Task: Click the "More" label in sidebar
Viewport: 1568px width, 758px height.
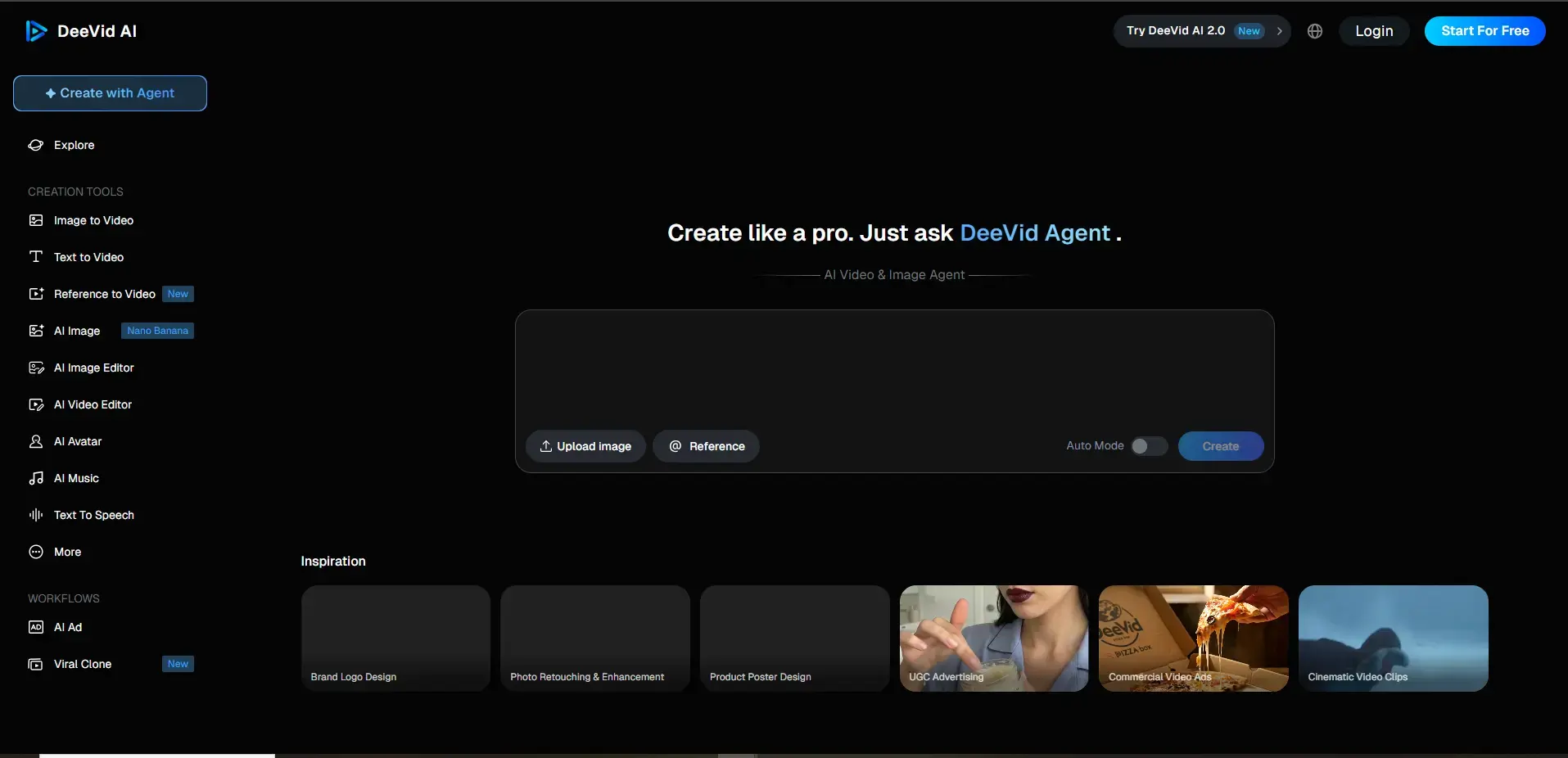Action: pos(67,552)
